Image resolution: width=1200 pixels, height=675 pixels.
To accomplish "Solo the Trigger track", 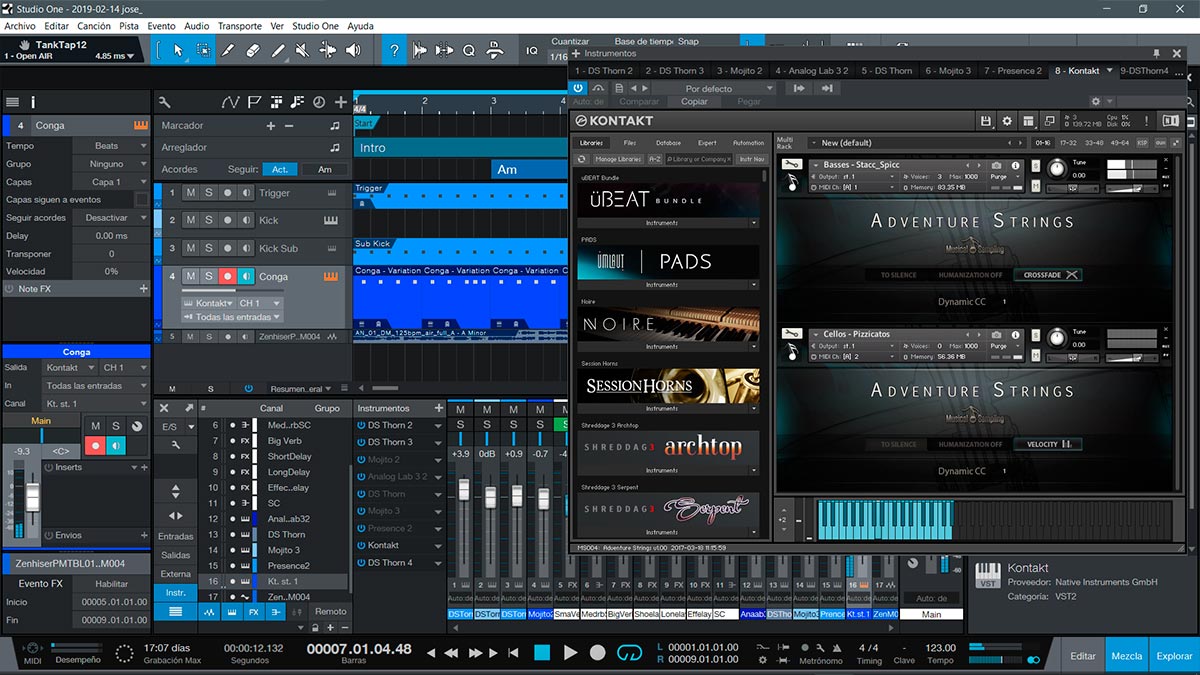I will (209, 193).
